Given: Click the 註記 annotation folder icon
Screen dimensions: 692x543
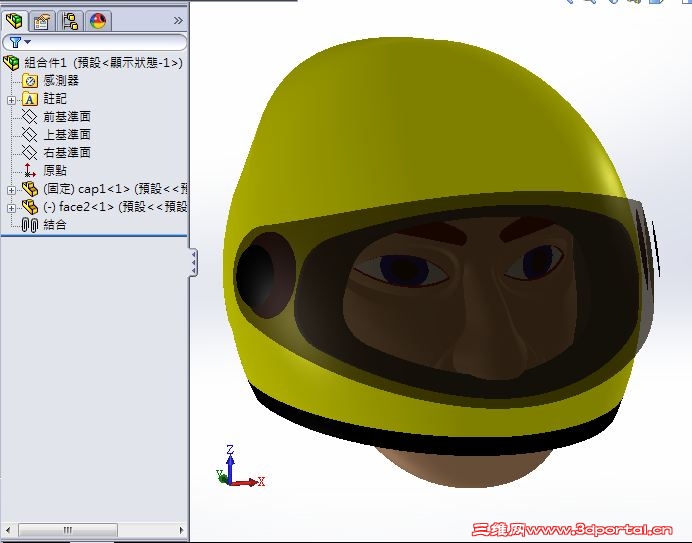Looking at the screenshot, I should click(30, 99).
